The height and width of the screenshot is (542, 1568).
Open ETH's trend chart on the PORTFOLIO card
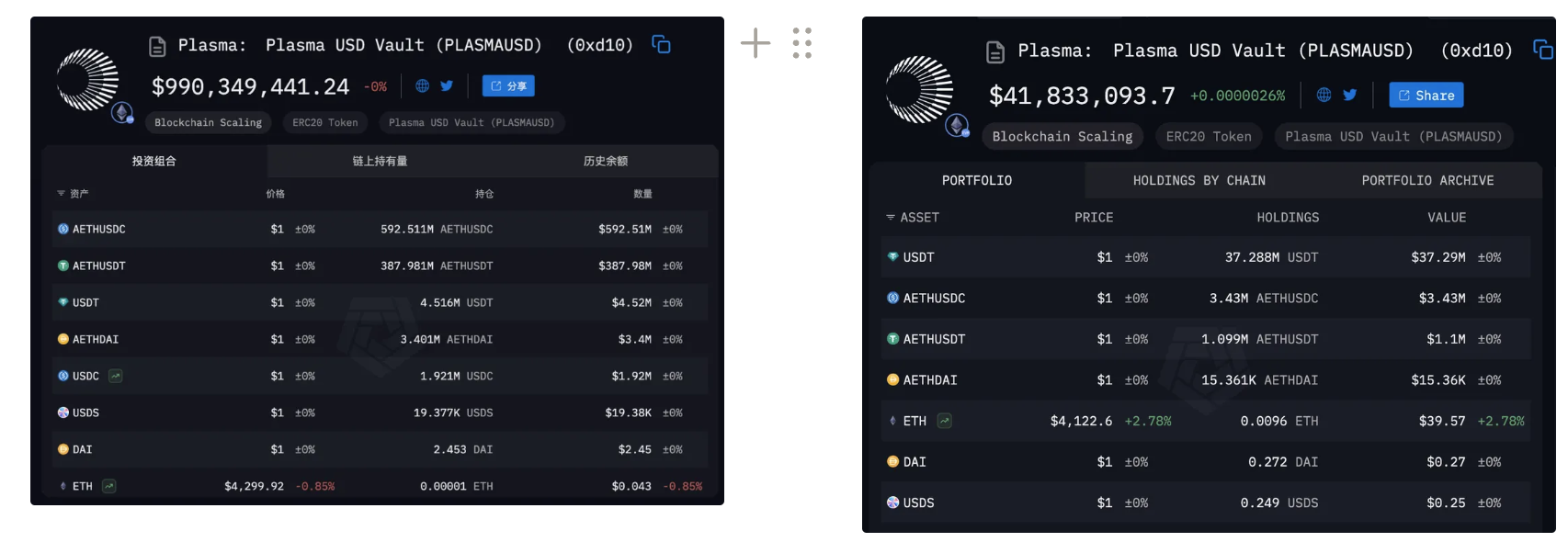click(944, 421)
